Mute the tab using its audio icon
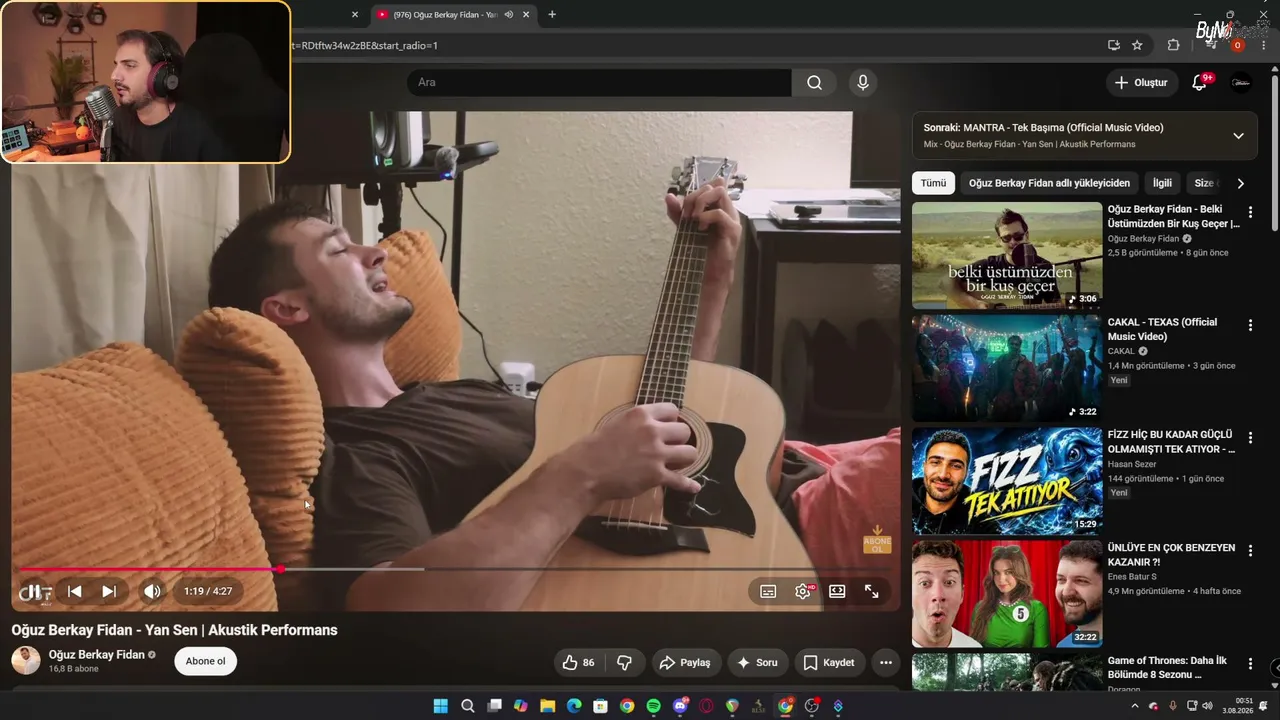The height and width of the screenshot is (720, 1280). 508,15
